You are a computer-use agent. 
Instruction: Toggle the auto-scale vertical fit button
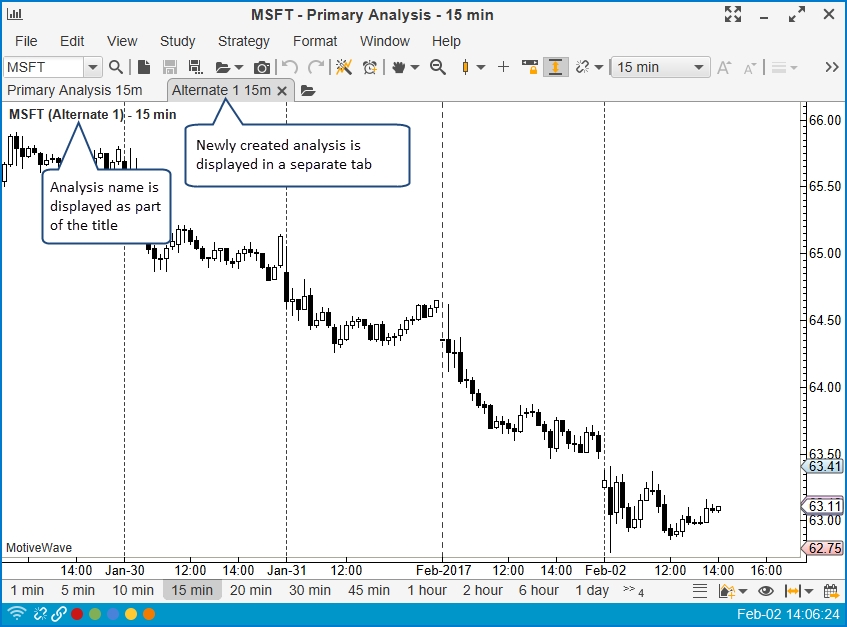point(556,67)
